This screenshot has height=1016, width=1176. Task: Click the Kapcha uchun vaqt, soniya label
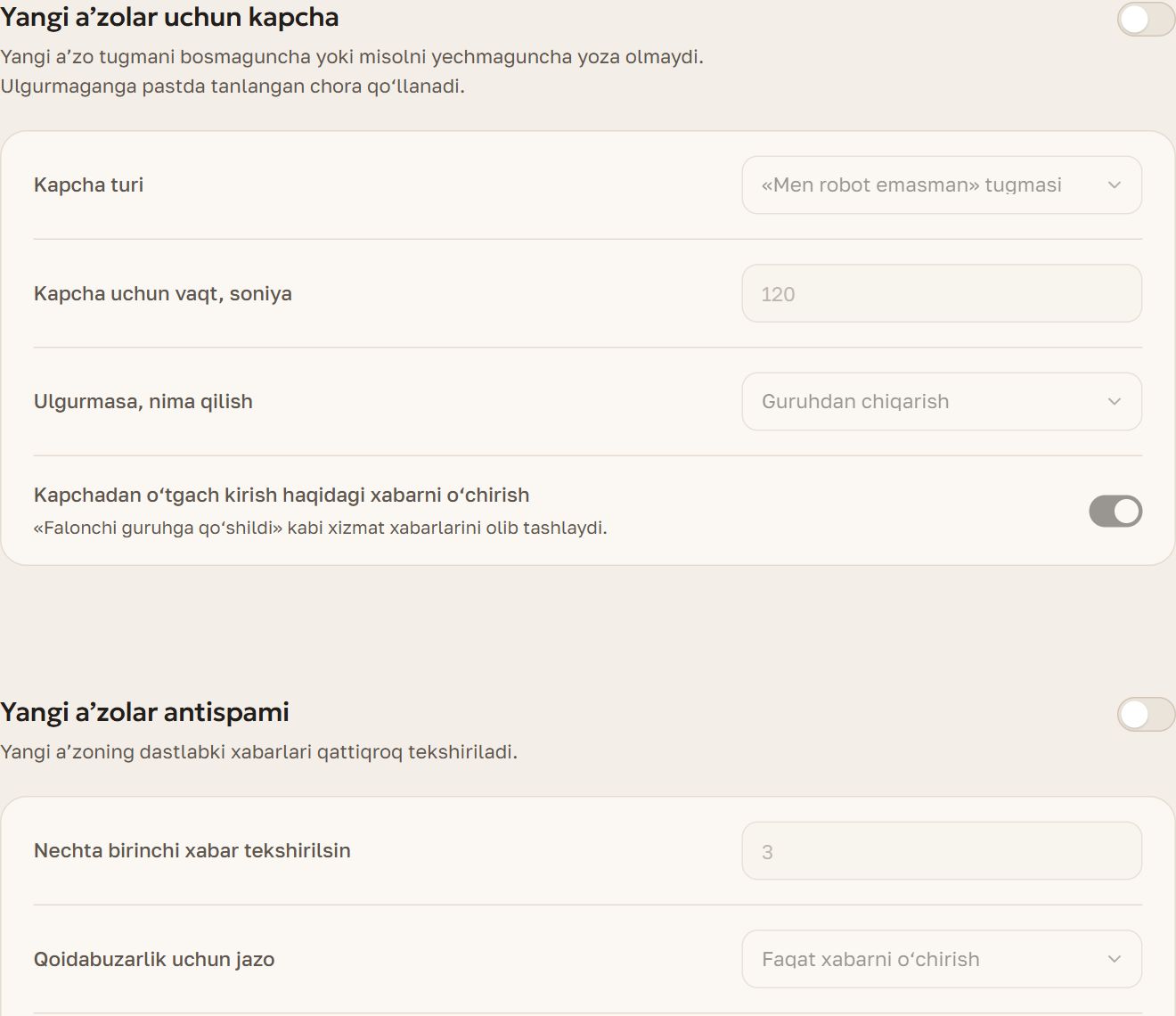point(163,293)
